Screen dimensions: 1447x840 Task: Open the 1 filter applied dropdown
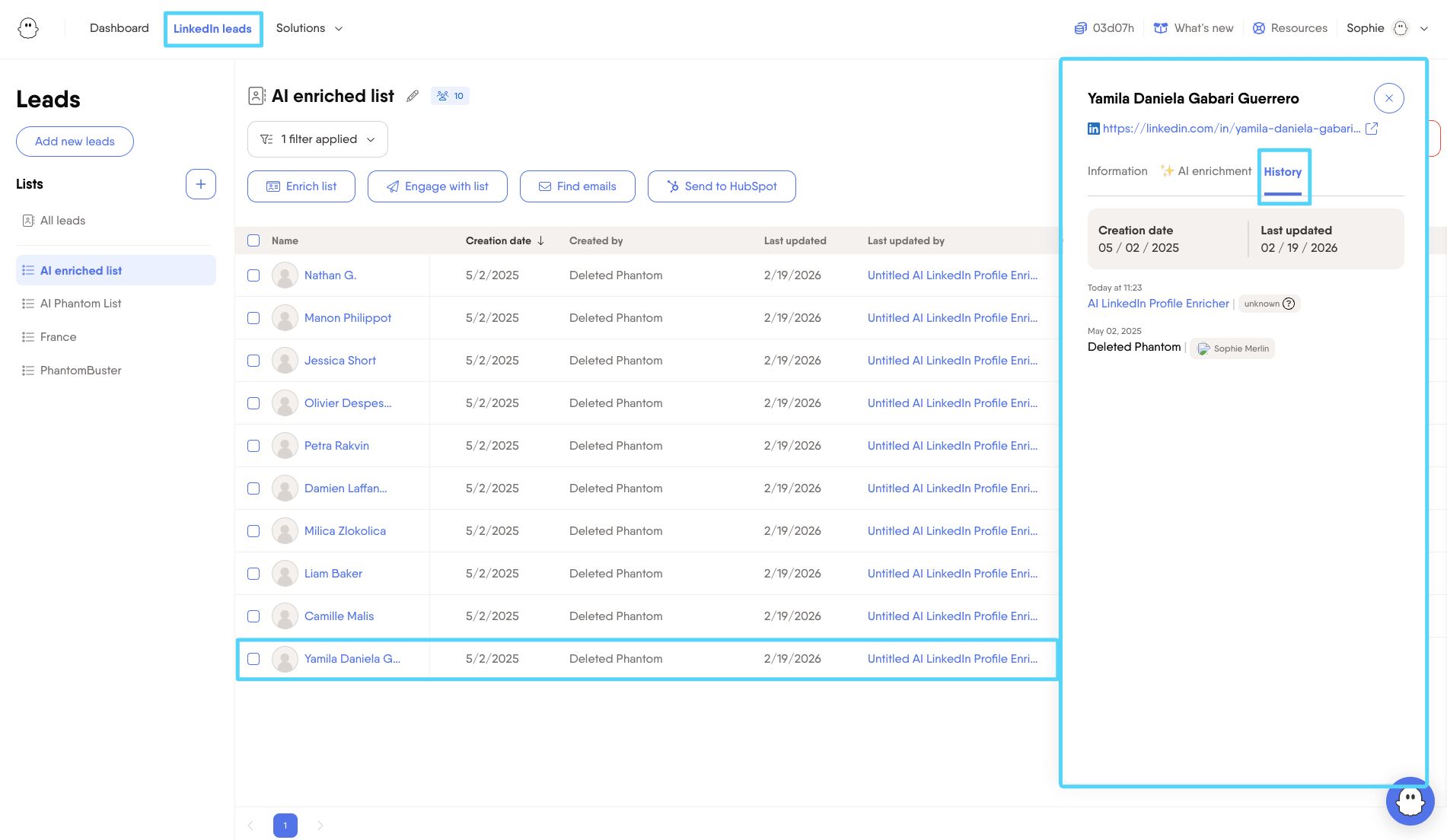pyautogui.click(x=317, y=139)
